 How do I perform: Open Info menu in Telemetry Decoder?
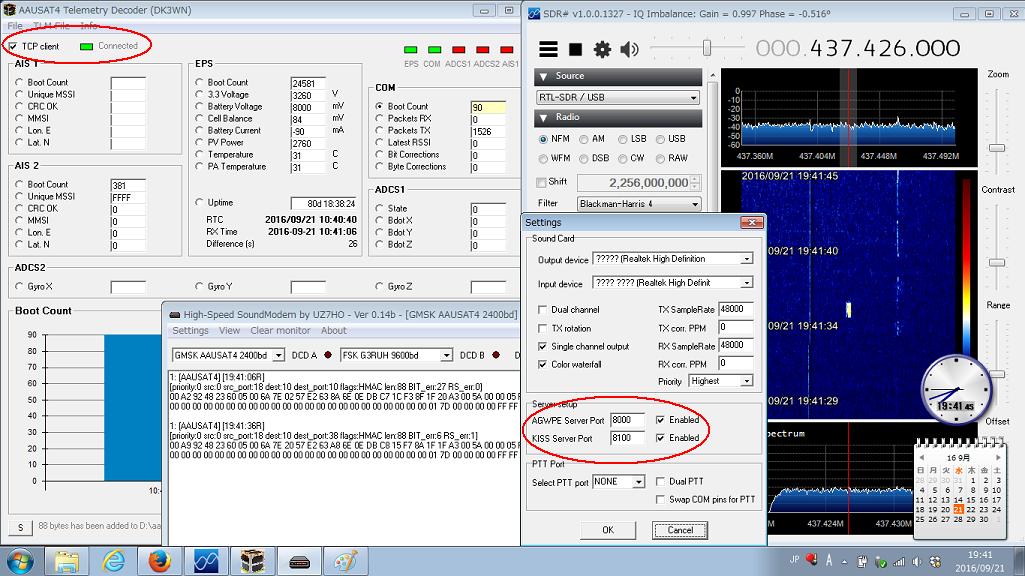coord(89,26)
